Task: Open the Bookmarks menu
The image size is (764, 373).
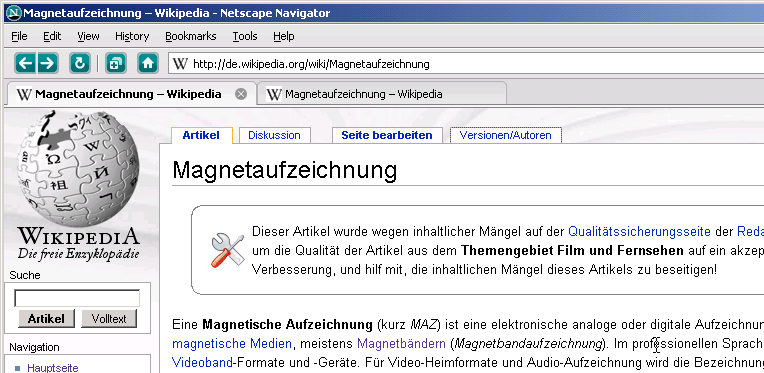Action: coord(191,36)
